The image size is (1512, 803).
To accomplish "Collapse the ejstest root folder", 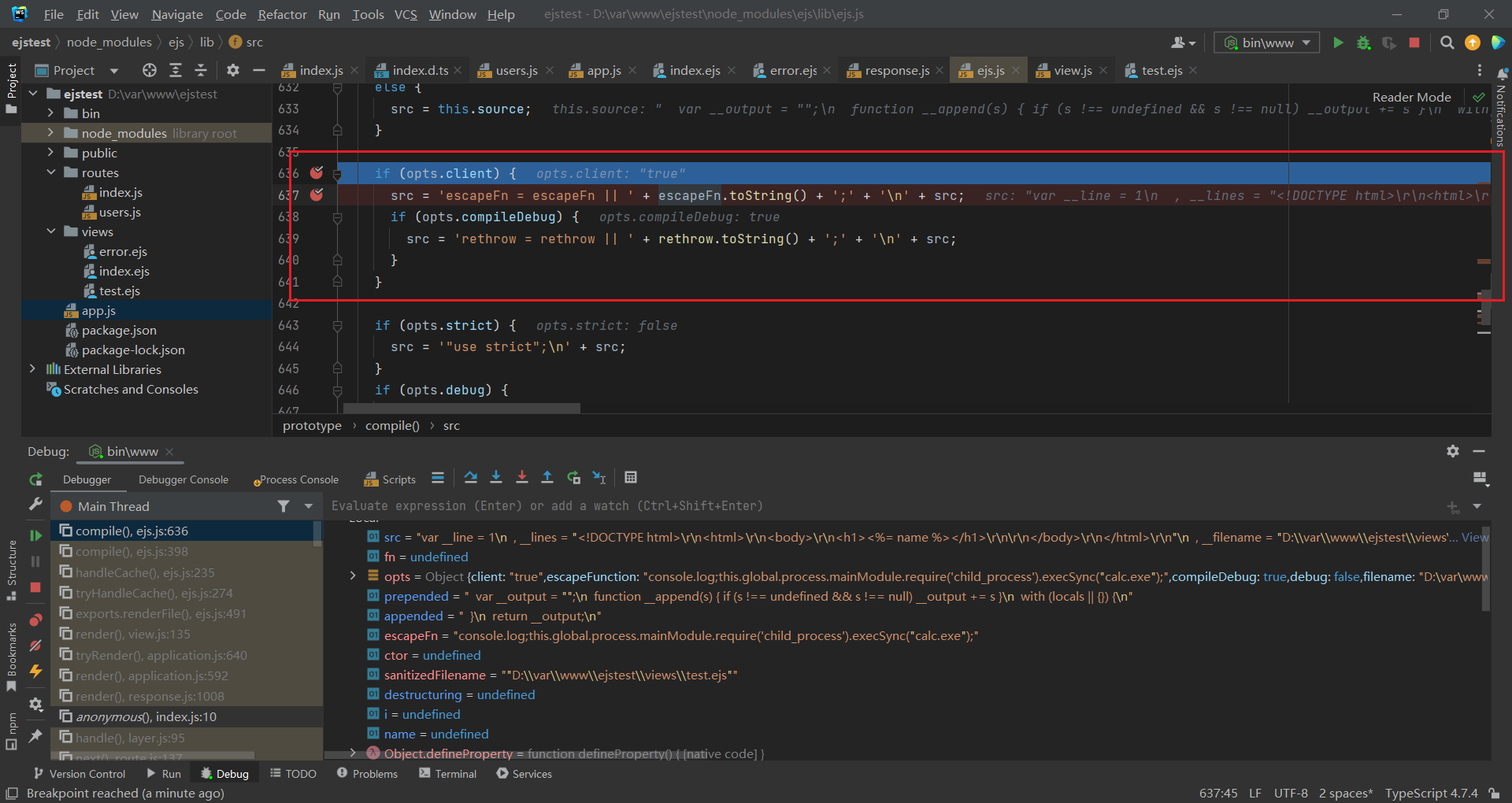I will 33,94.
